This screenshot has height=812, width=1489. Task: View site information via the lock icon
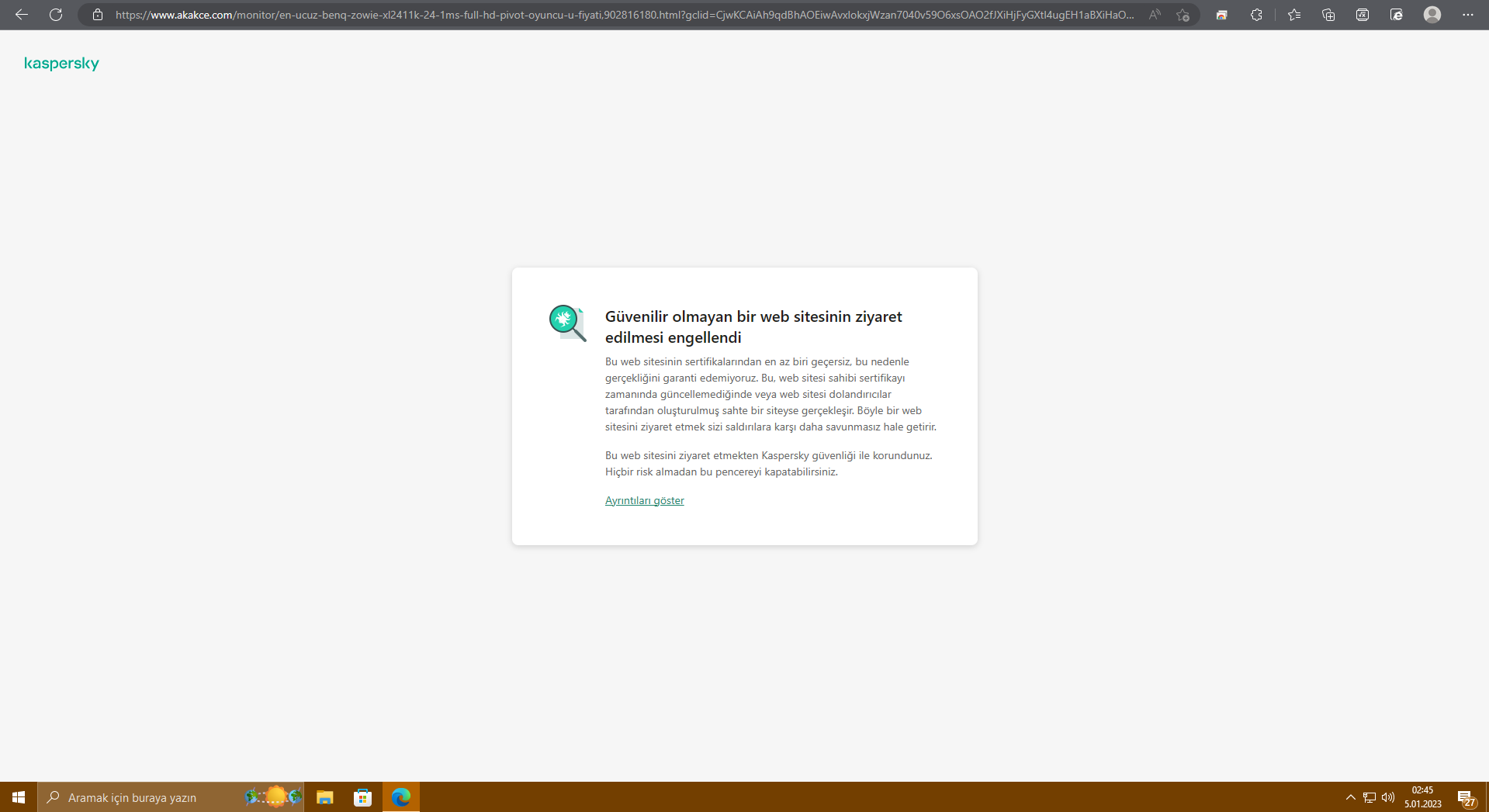[98, 15]
